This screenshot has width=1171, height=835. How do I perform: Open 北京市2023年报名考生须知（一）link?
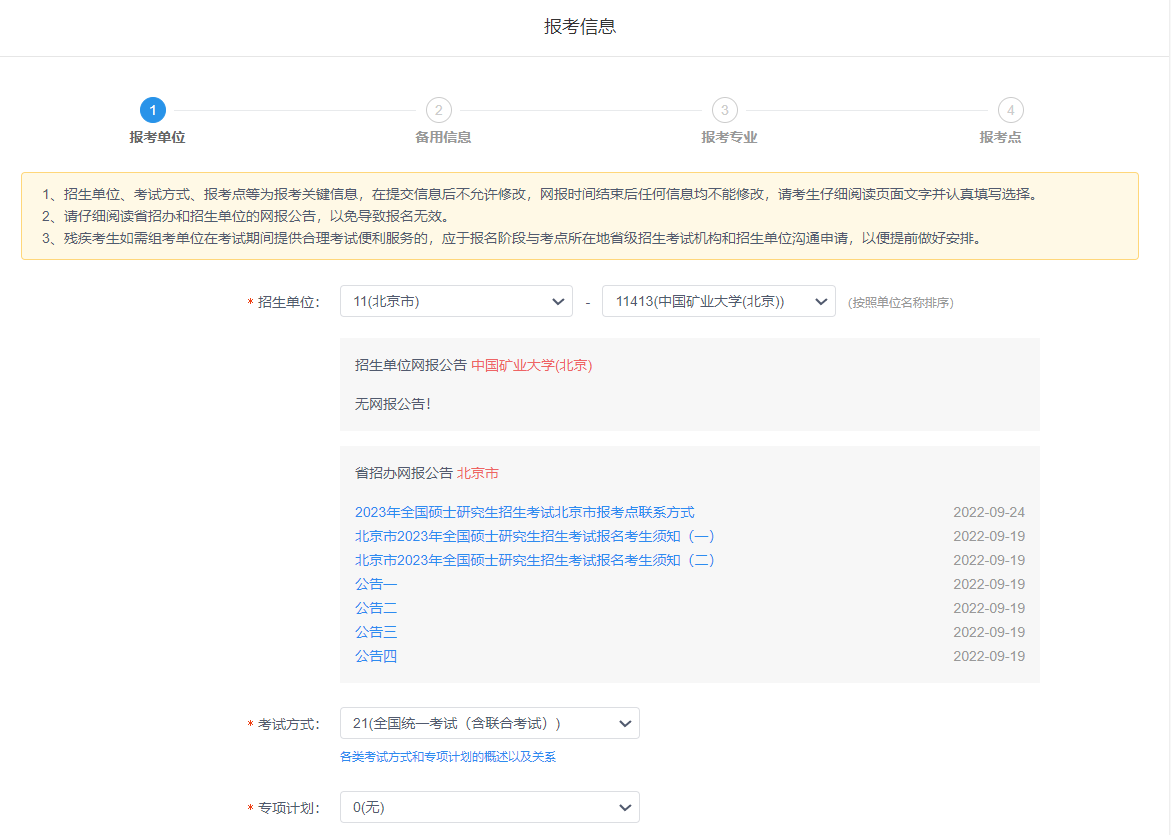534,536
